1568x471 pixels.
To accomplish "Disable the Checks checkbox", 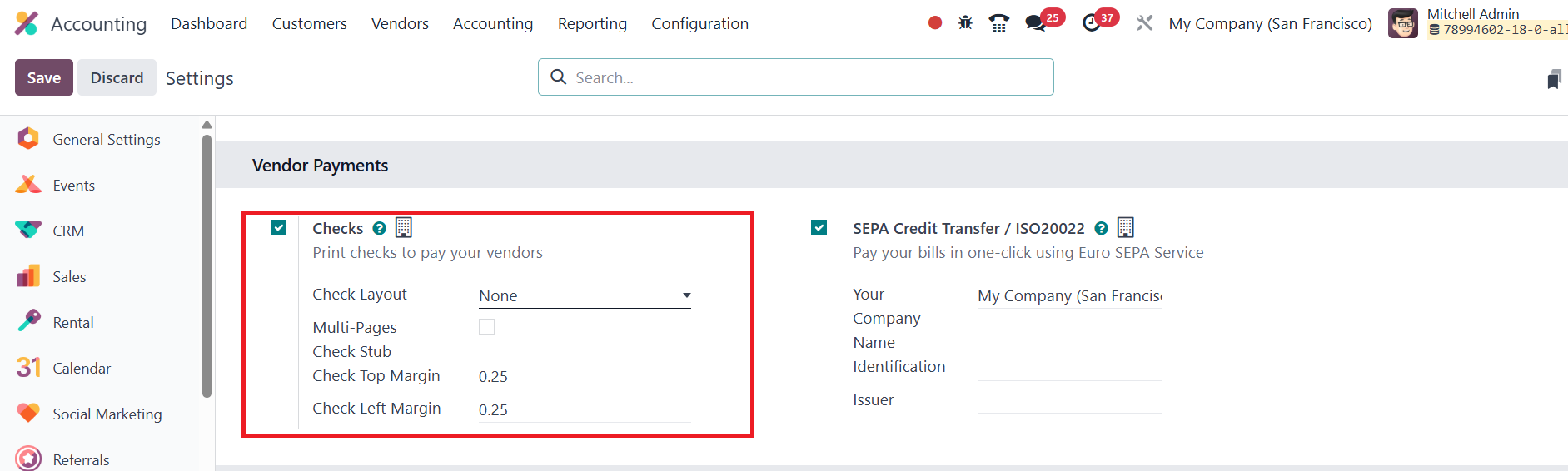I will (279, 228).
